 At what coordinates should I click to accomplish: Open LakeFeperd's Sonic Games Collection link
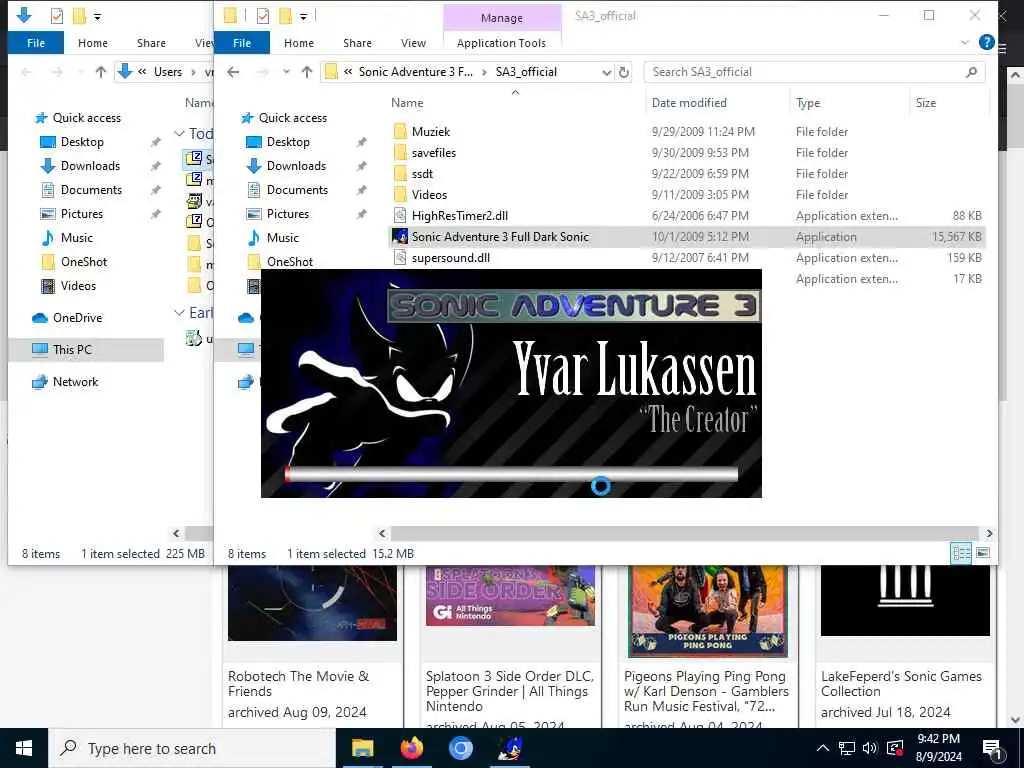coord(901,684)
